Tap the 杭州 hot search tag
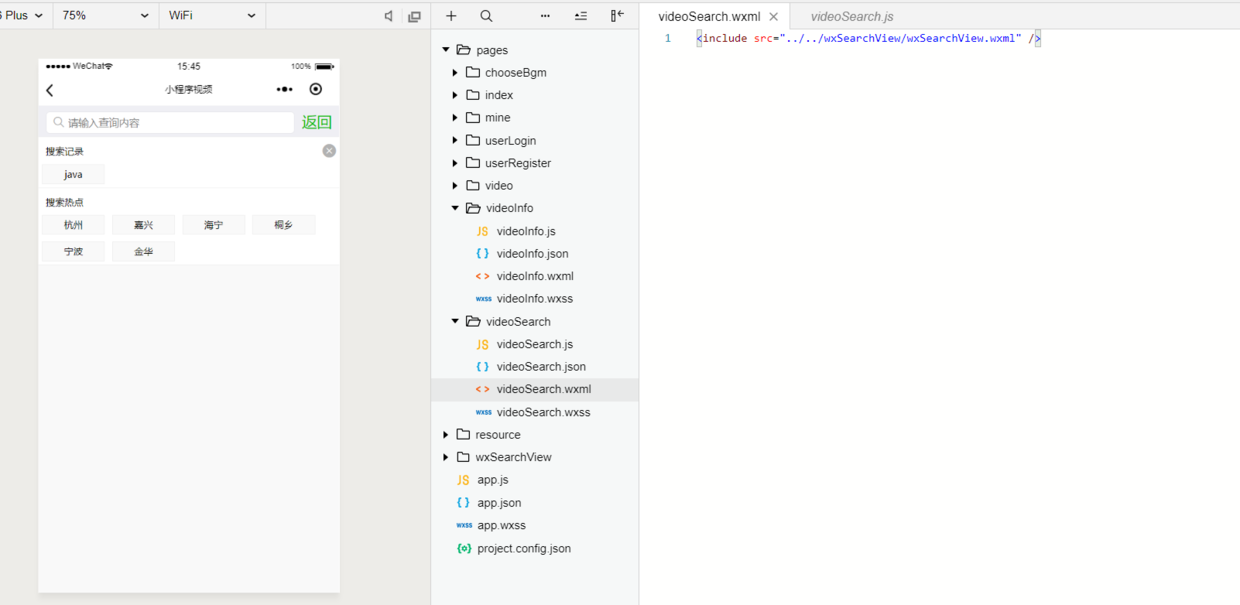The width and height of the screenshot is (1240, 605). coord(73,225)
